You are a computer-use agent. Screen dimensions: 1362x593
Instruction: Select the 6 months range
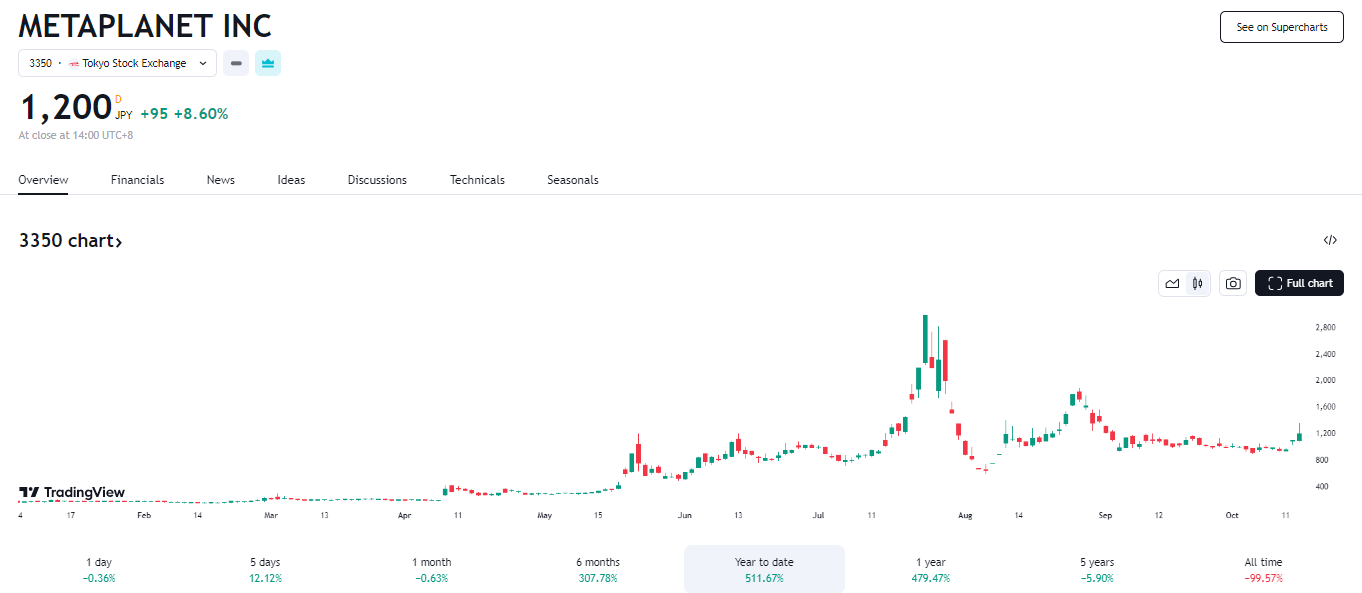pos(598,569)
